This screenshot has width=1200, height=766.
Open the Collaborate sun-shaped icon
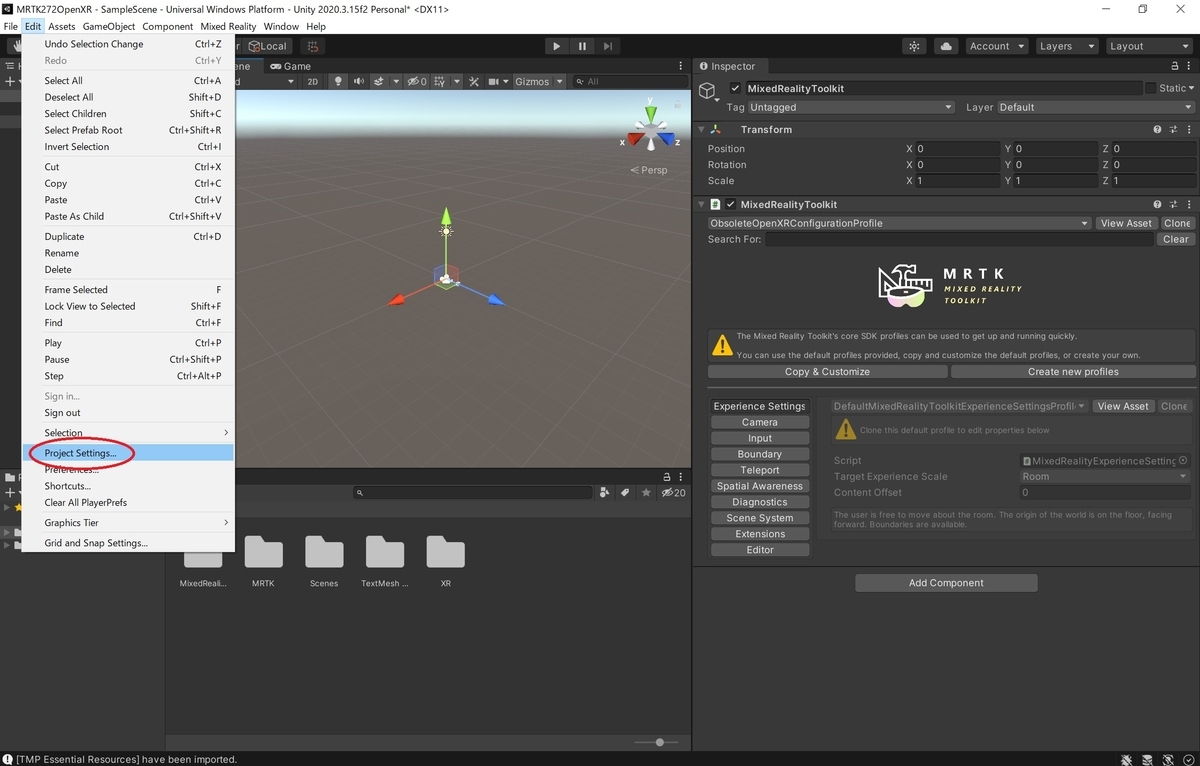(x=914, y=46)
